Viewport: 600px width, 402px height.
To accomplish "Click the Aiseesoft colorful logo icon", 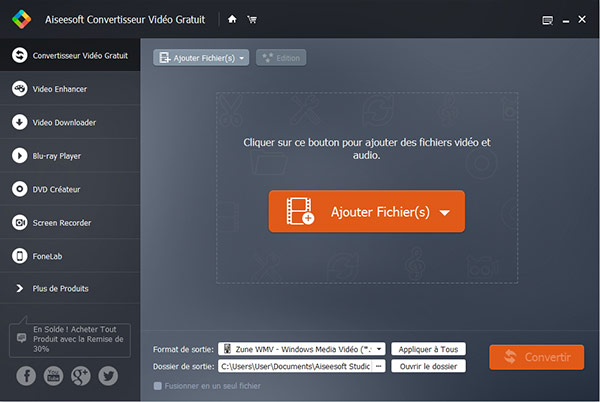I will tap(21, 19).
